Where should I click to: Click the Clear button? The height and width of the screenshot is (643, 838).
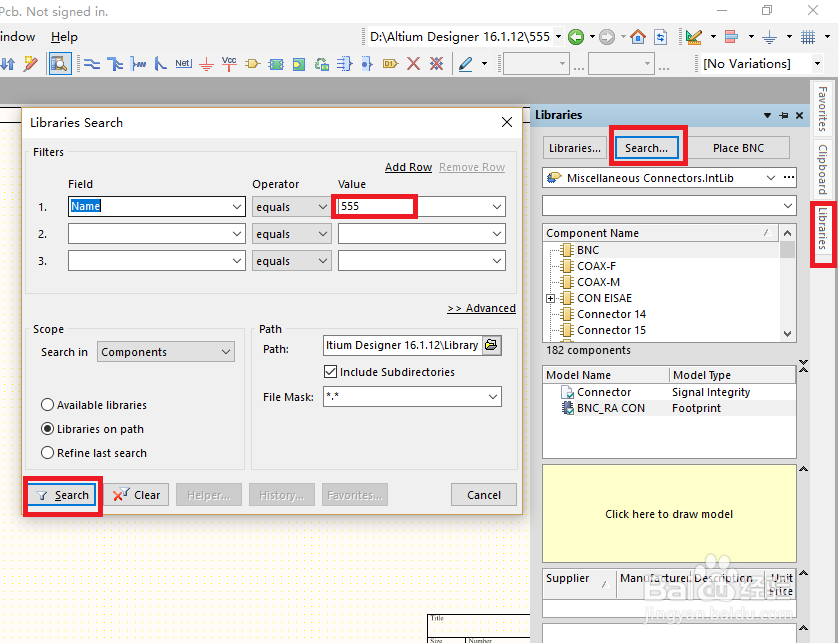pos(136,495)
